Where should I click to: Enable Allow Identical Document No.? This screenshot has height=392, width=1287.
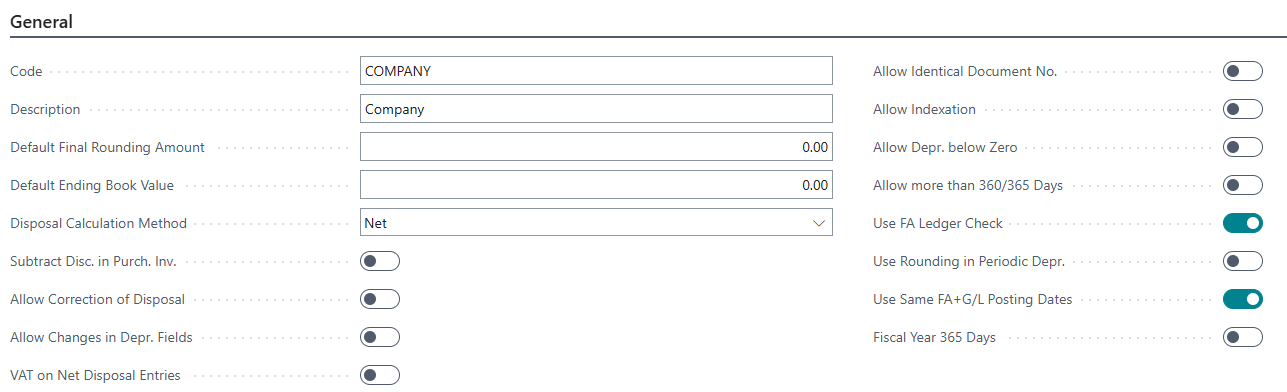click(1243, 71)
